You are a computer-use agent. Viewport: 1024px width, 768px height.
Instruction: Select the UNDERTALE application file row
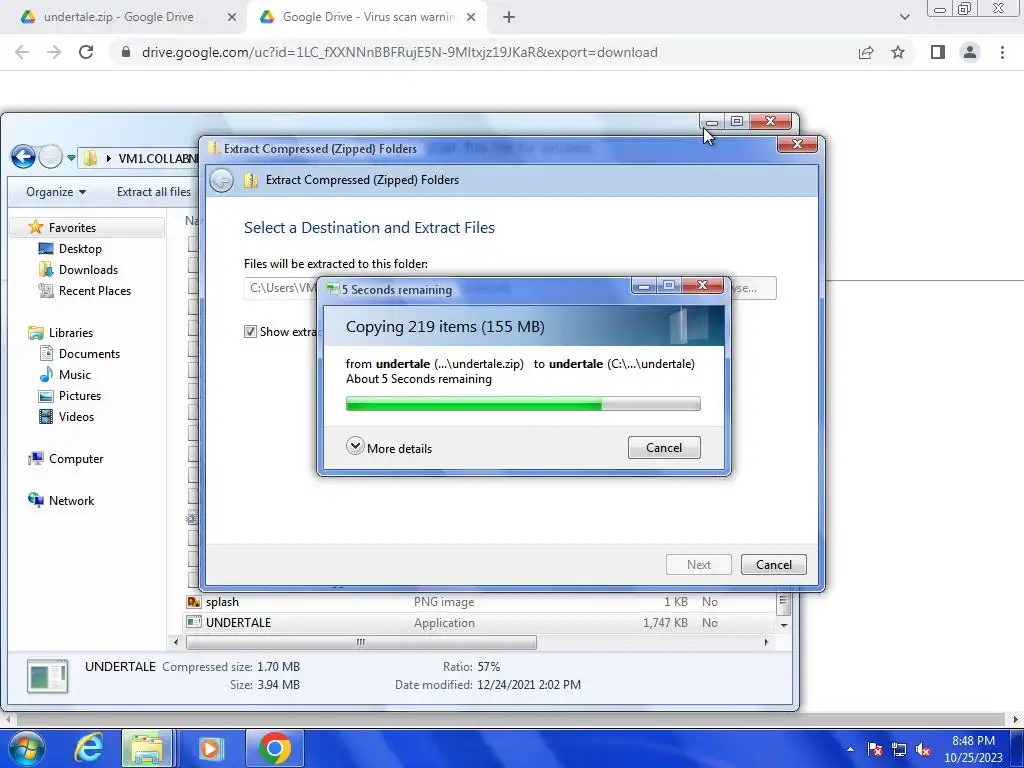pyautogui.click(x=480, y=622)
